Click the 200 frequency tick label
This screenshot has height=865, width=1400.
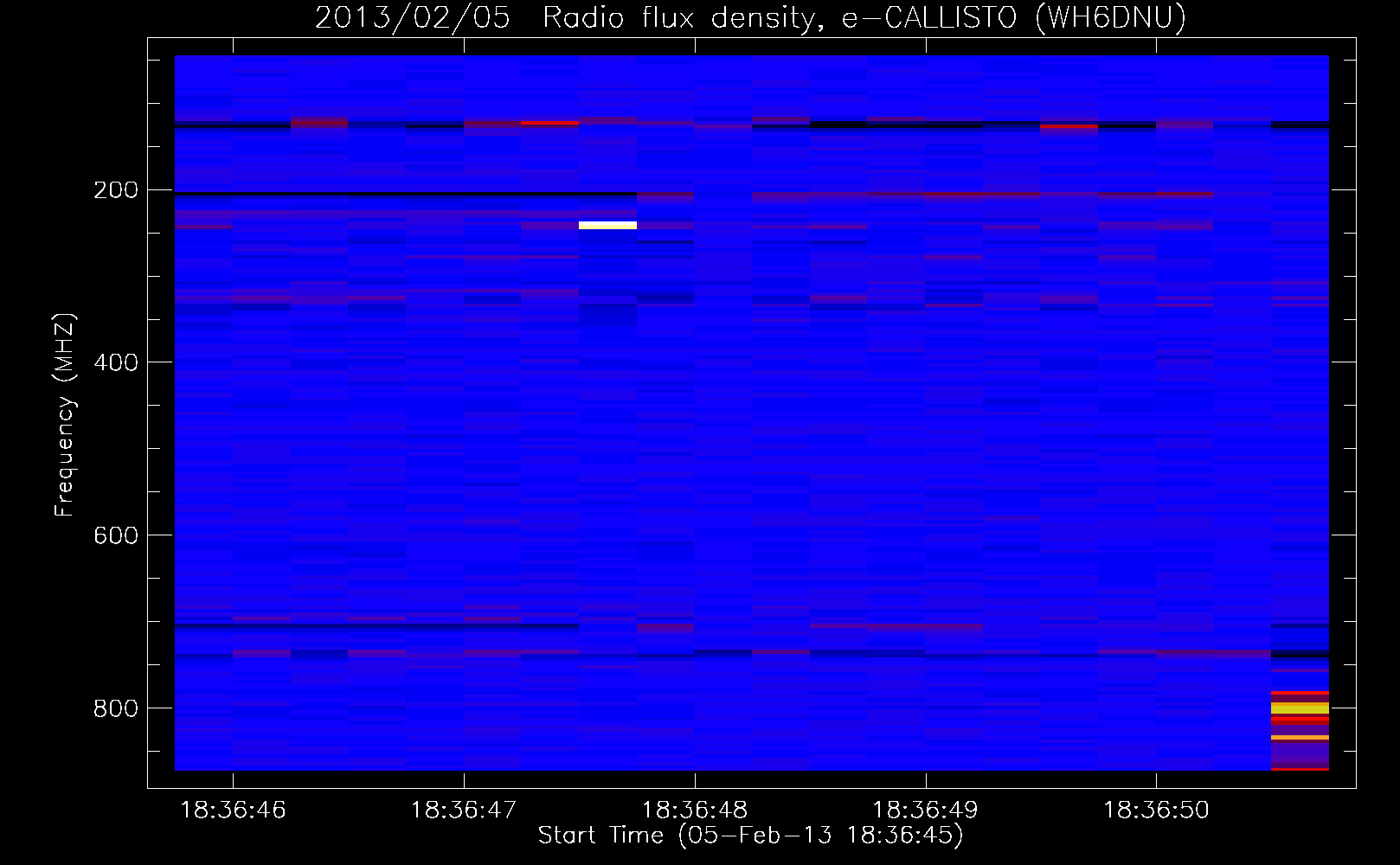point(116,190)
